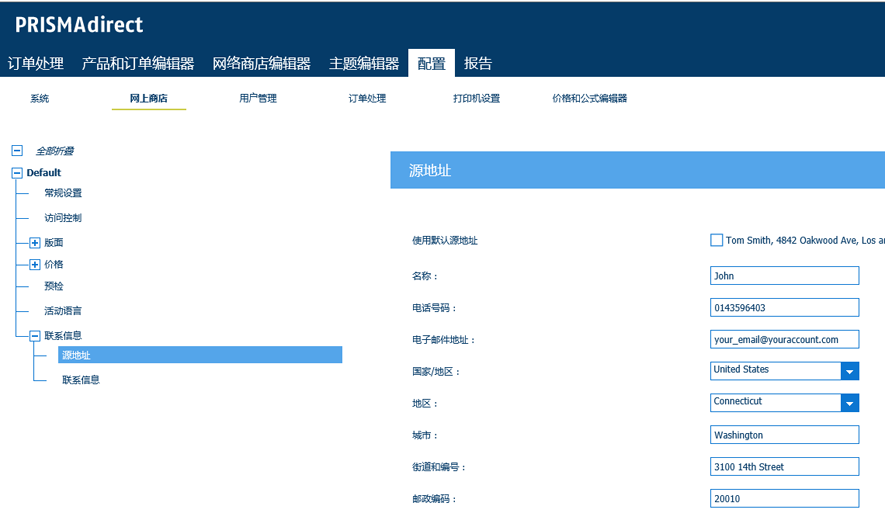The height and width of the screenshot is (527, 885).
Task: Switch to the 订单处理 main tab
Action: pos(36,63)
